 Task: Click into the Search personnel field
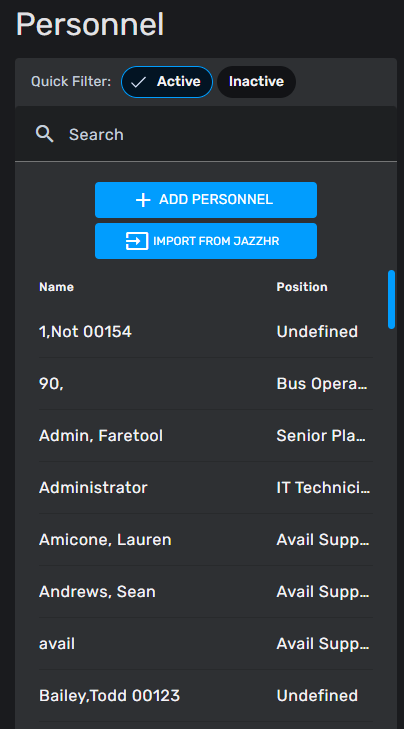[x=206, y=134]
